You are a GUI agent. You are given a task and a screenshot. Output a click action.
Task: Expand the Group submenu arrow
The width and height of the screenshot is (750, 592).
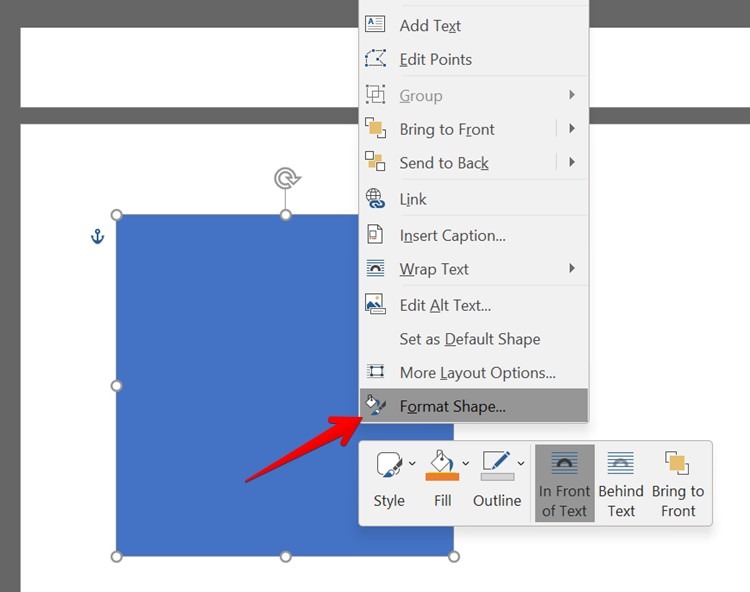click(x=572, y=95)
